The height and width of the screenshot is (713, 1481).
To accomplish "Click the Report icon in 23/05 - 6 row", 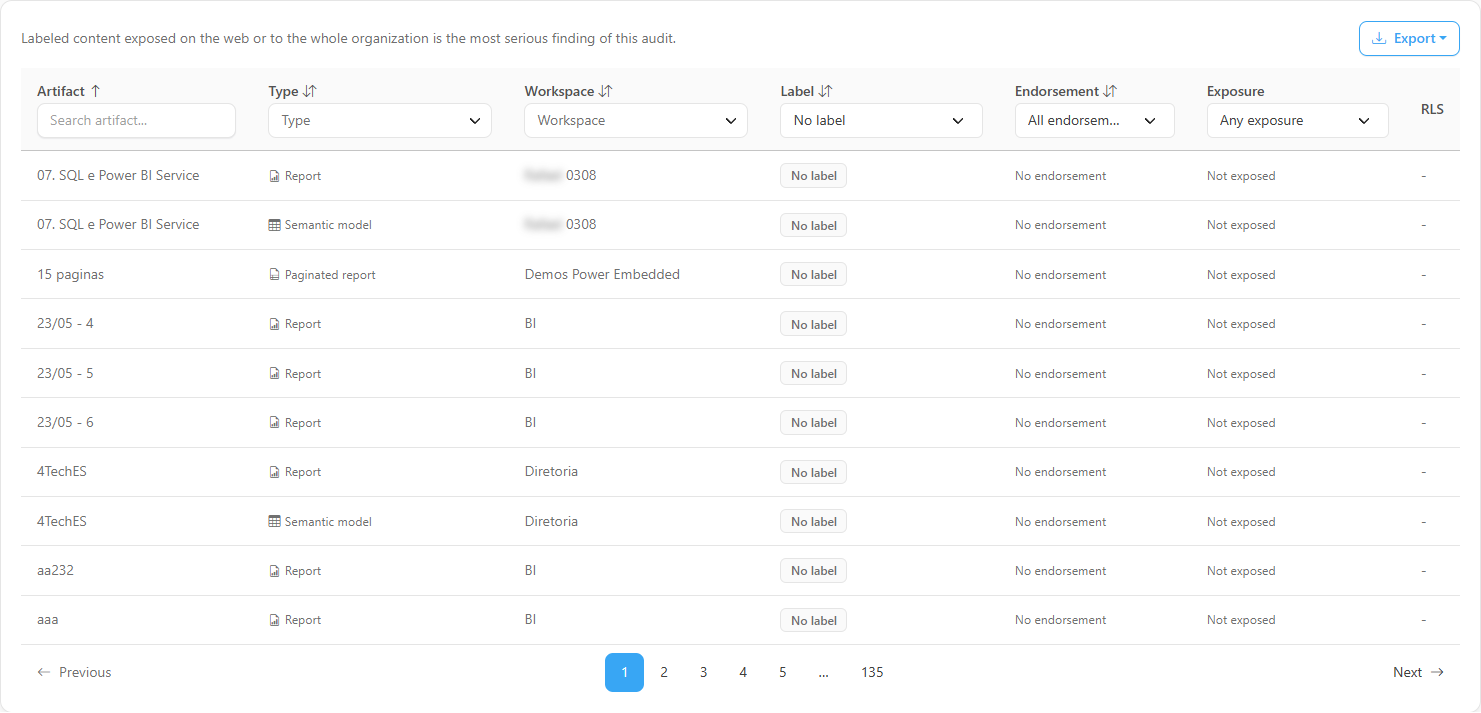I will pos(274,423).
